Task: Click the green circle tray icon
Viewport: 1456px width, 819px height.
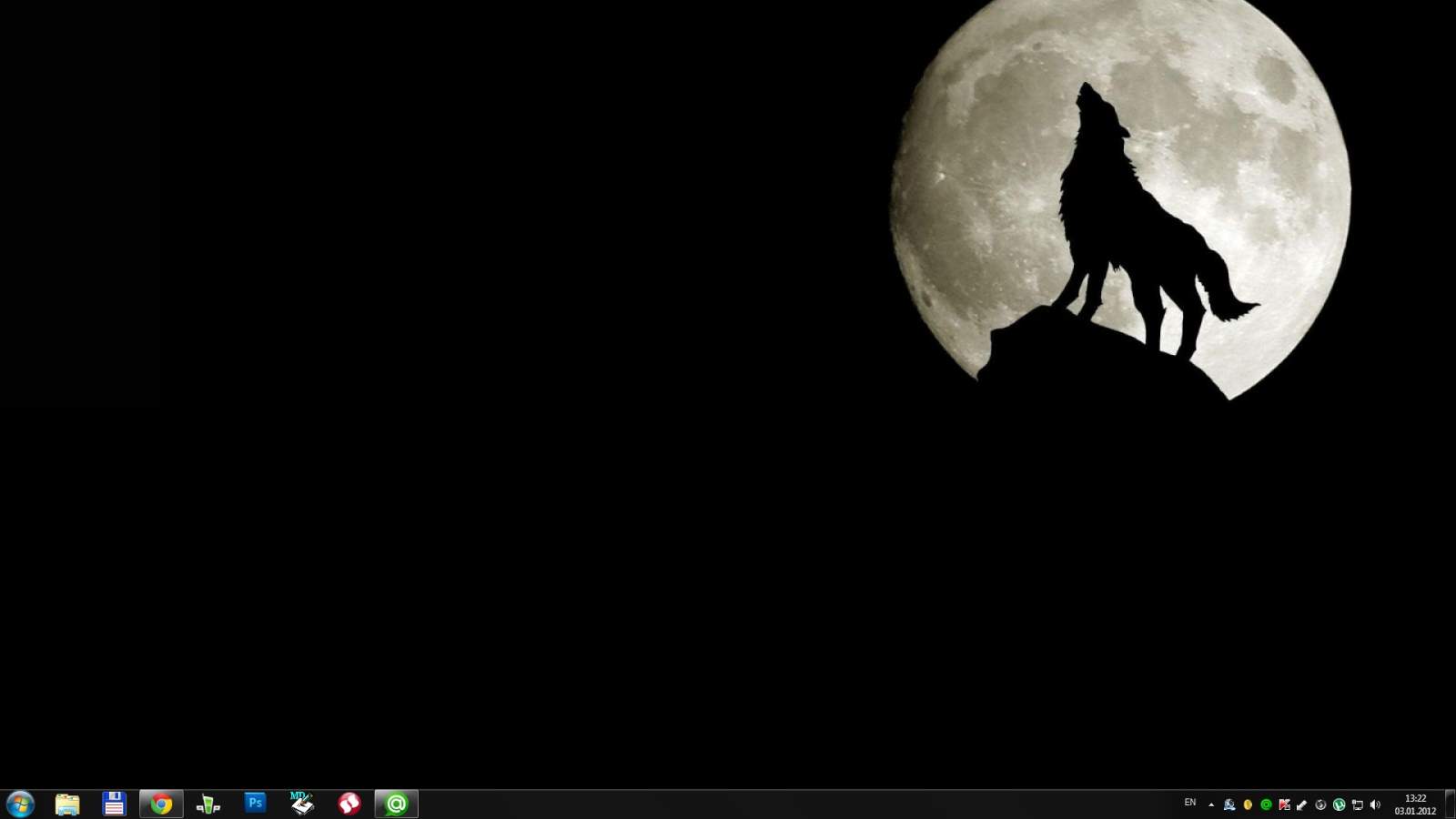Action: [x=1266, y=804]
